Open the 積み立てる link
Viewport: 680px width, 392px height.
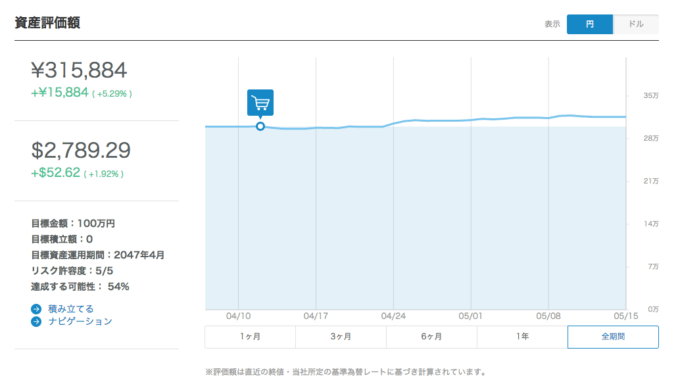pos(71,309)
